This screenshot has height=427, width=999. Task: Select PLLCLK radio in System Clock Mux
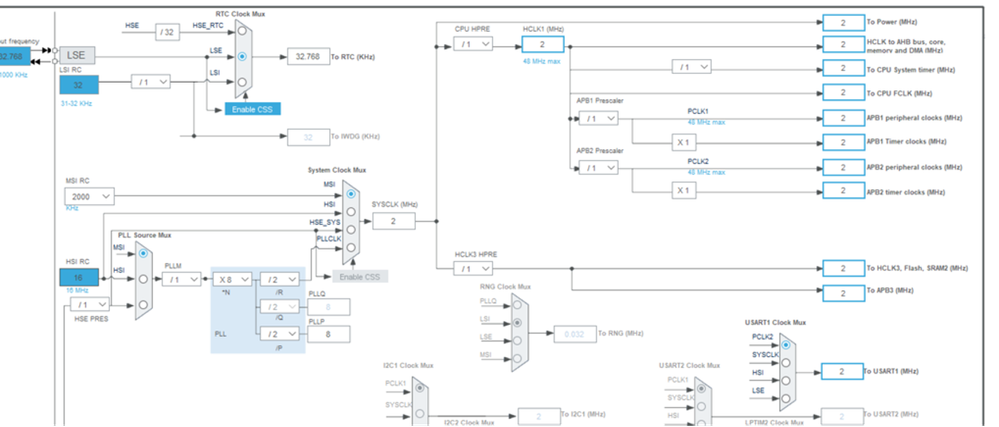click(x=350, y=247)
